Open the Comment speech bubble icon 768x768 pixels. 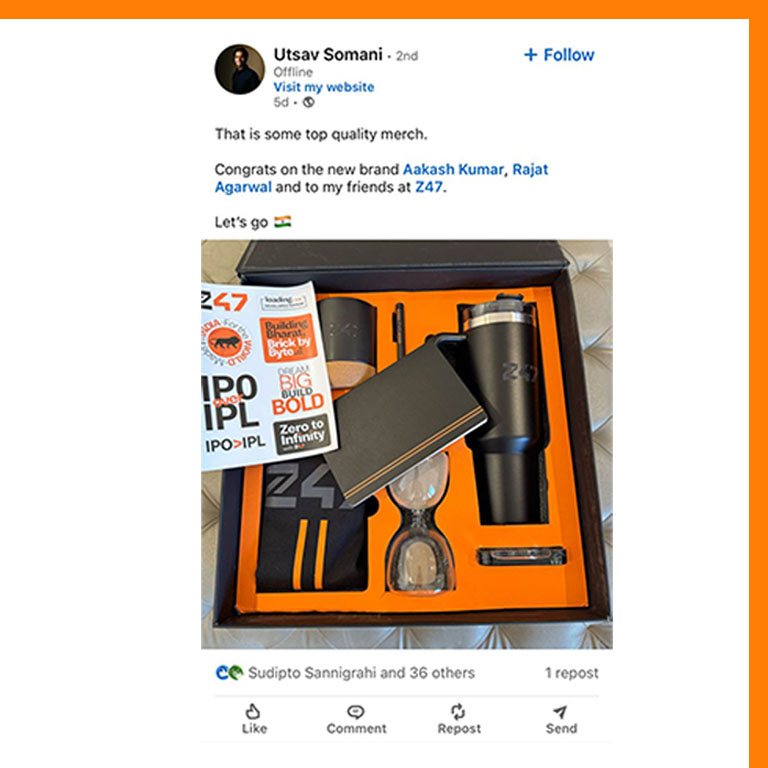point(356,711)
